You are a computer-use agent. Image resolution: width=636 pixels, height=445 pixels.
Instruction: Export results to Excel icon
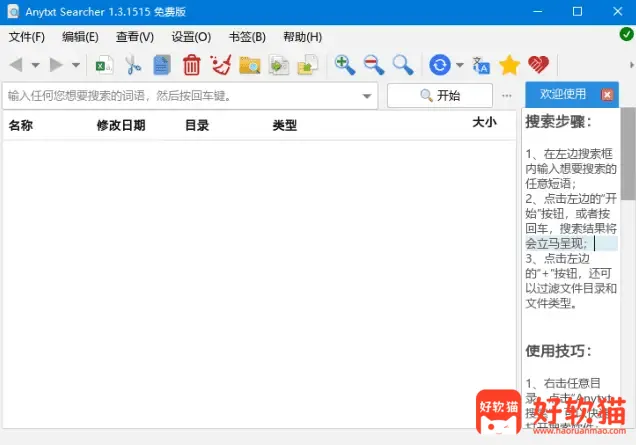click(x=104, y=65)
